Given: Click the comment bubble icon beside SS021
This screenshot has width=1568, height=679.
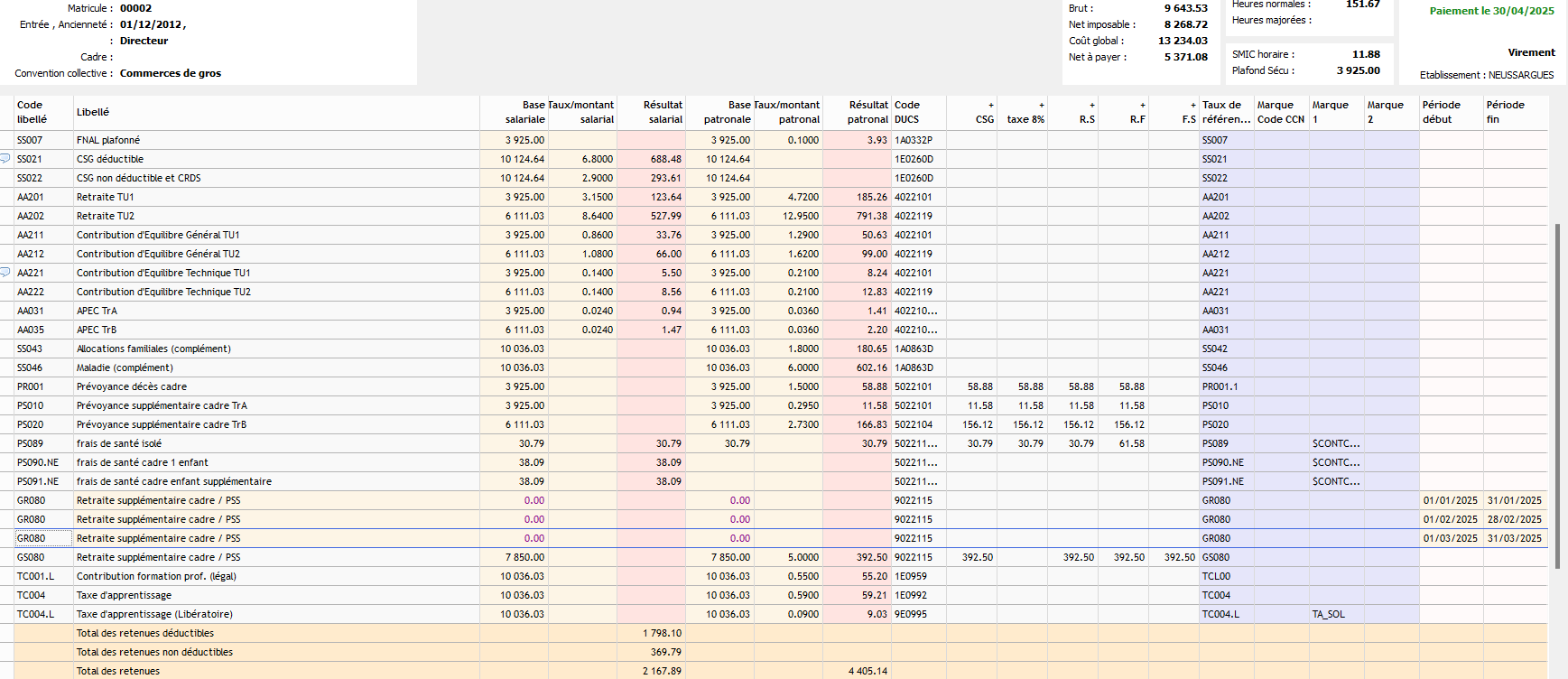Looking at the screenshot, I should coord(5,159).
